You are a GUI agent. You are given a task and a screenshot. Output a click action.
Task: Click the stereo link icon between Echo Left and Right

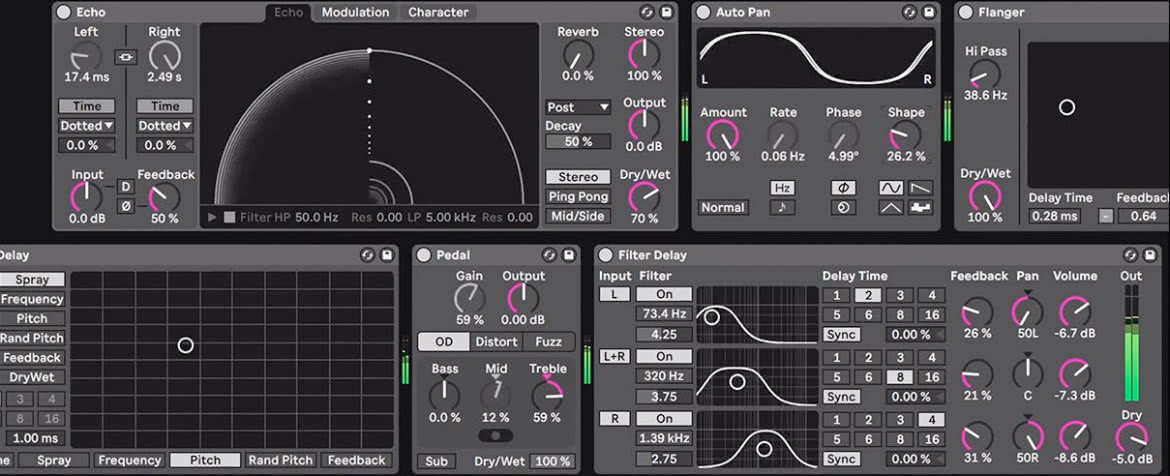click(x=125, y=57)
